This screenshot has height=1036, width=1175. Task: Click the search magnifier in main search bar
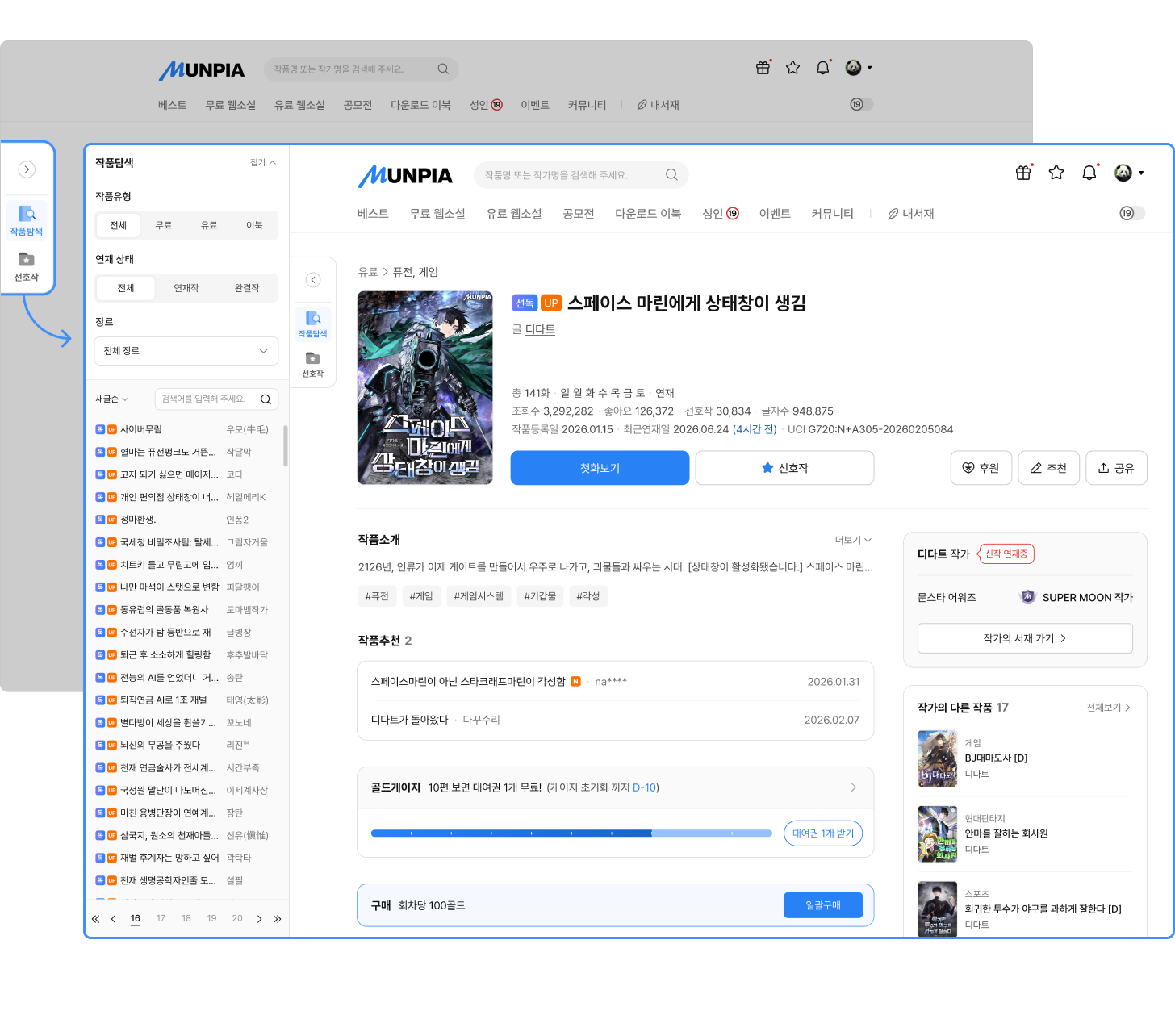(671, 174)
